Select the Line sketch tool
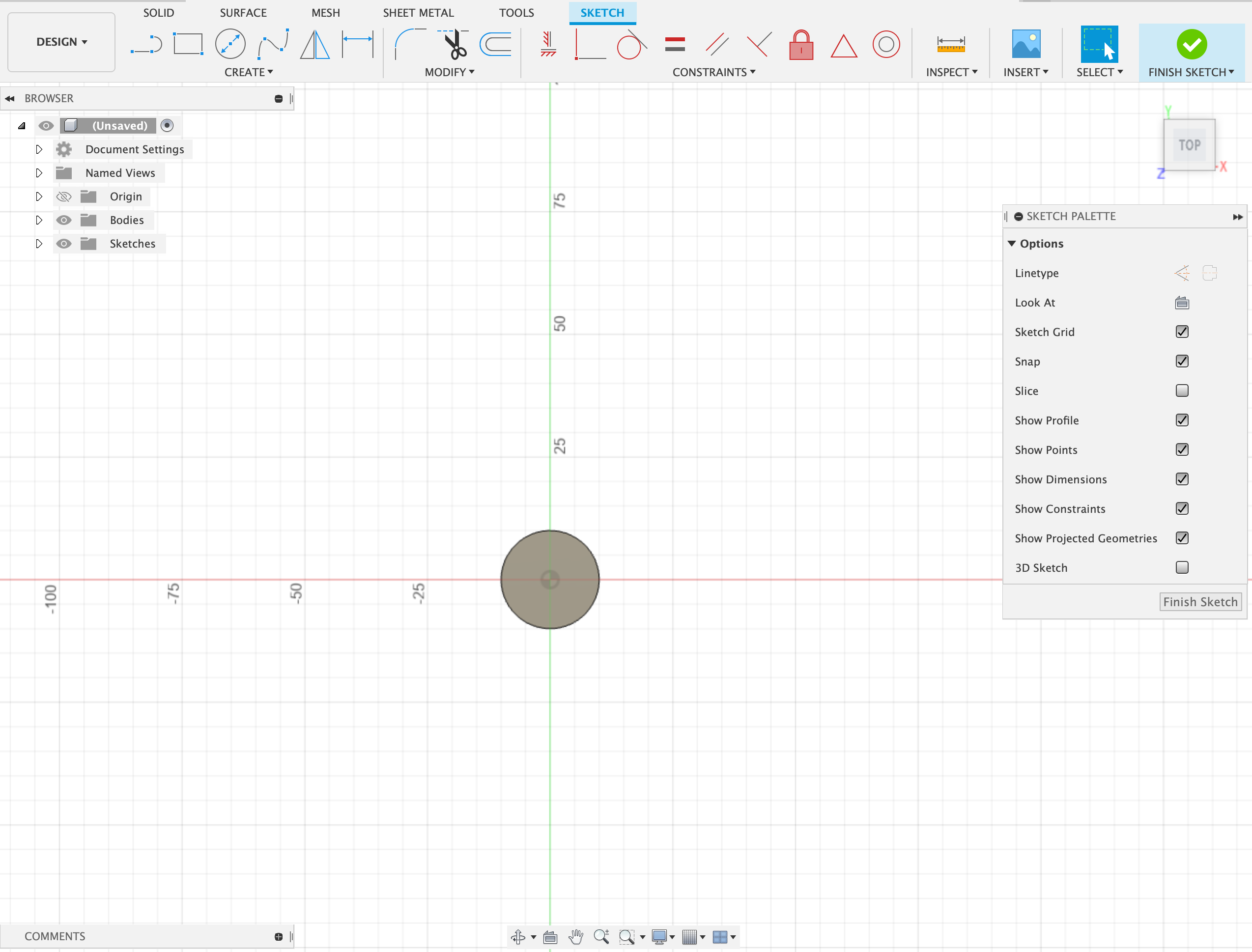This screenshot has width=1252, height=952. (147, 44)
